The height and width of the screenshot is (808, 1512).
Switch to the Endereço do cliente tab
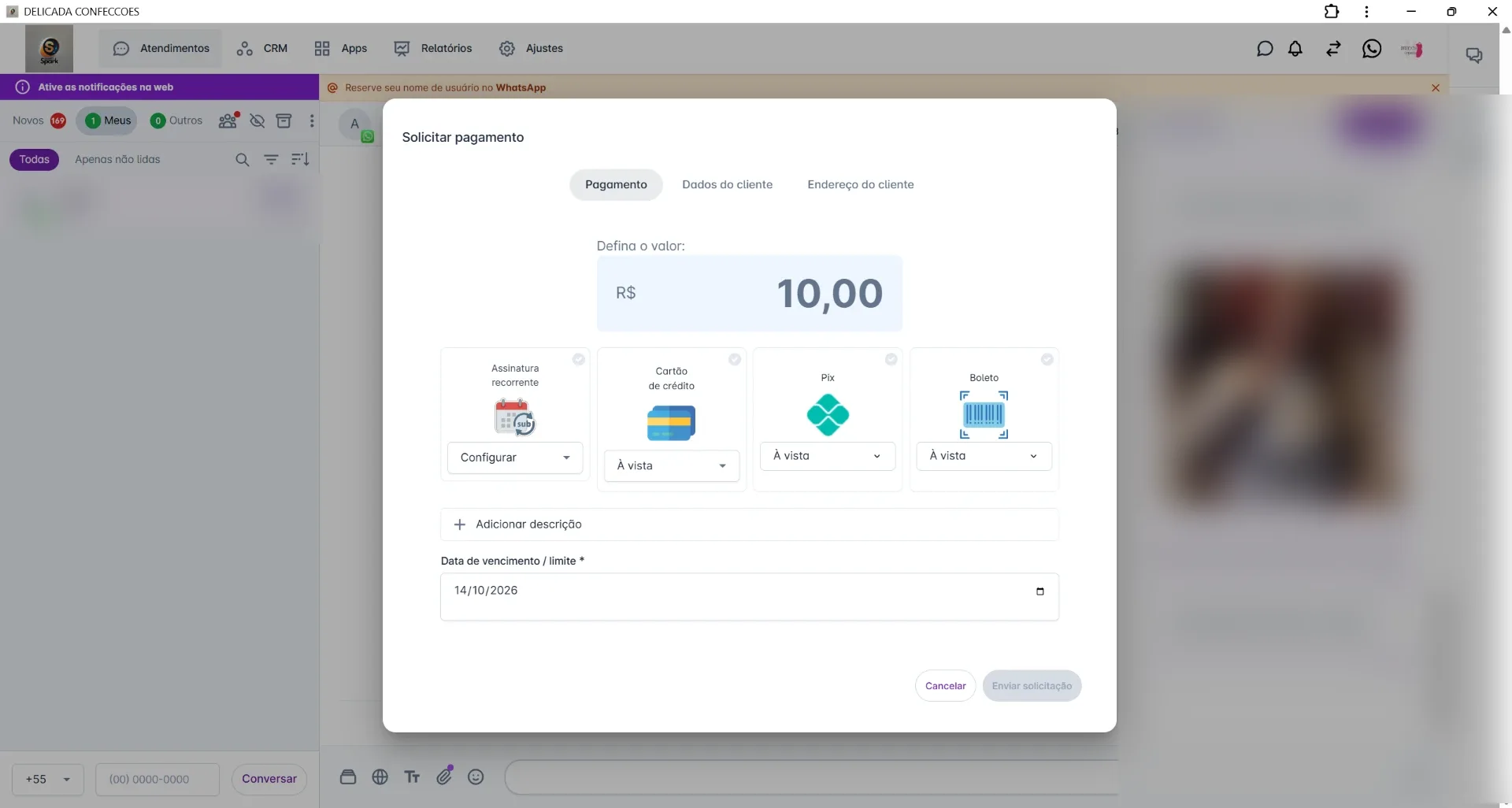pos(861,184)
